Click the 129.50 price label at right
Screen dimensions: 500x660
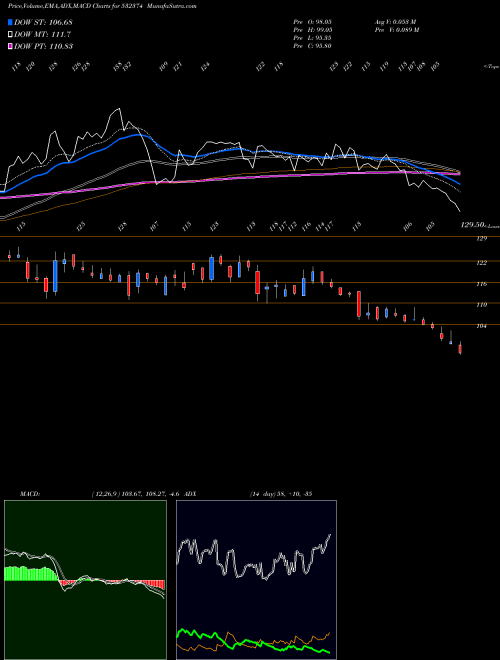coord(473,226)
